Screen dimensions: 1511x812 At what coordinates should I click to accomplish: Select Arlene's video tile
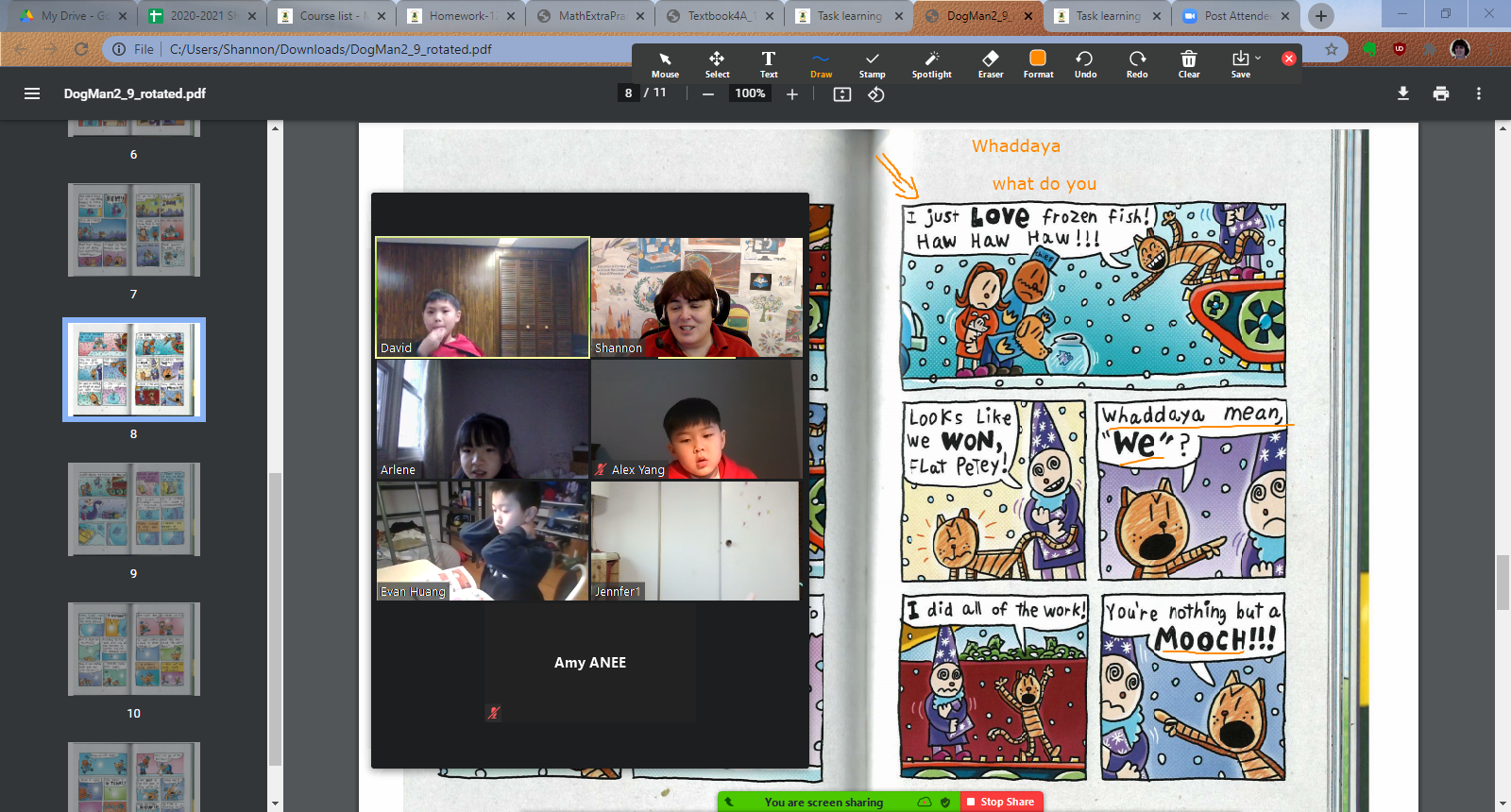pyautogui.click(x=483, y=419)
